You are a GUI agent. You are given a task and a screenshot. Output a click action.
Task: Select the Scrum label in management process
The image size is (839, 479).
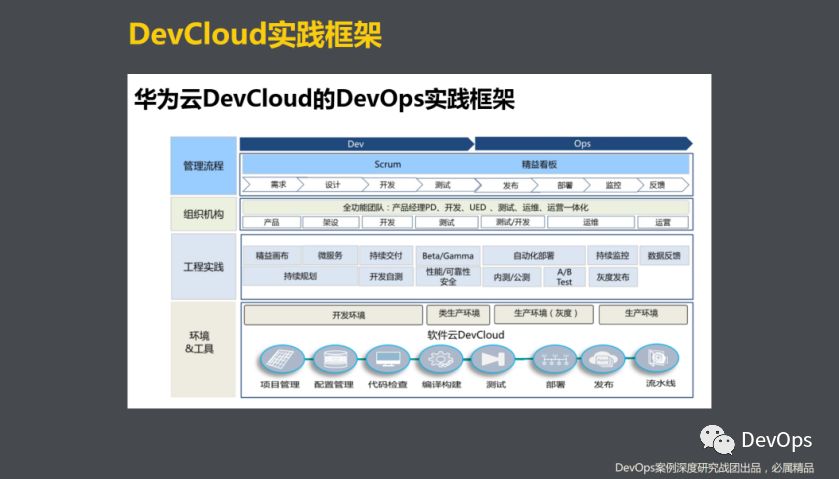pyautogui.click(x=387, y=164)
